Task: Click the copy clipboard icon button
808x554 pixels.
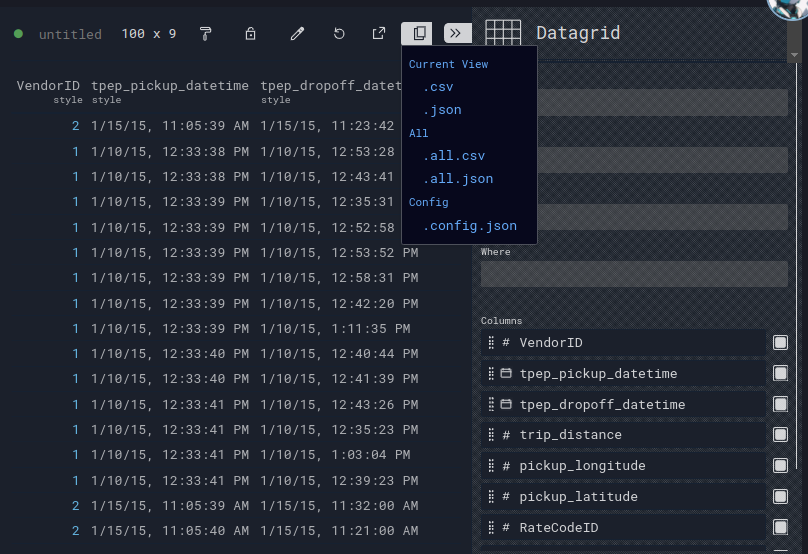Action: tap(417, 33)
